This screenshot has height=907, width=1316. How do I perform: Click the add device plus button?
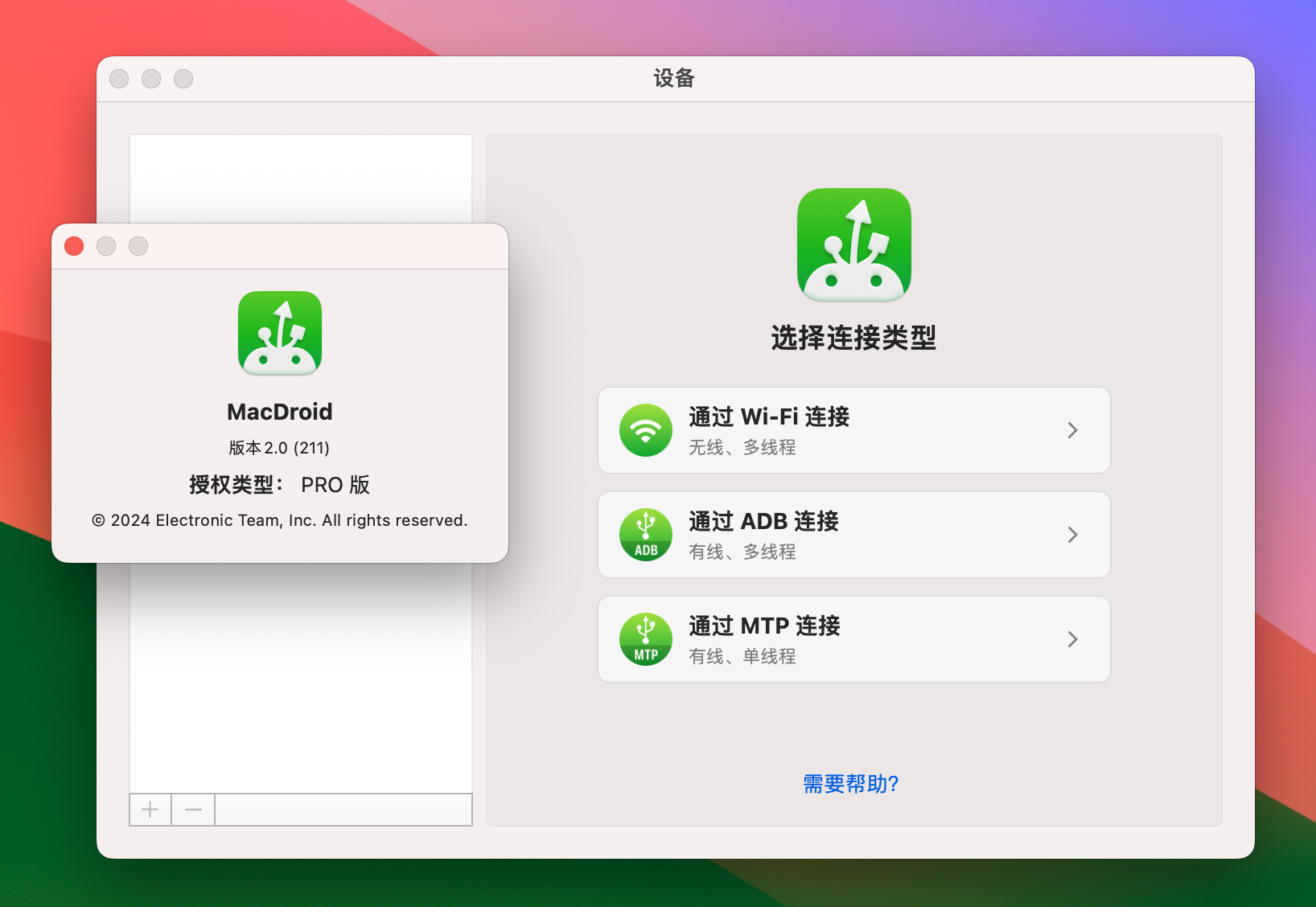click(x=150, y=810)
